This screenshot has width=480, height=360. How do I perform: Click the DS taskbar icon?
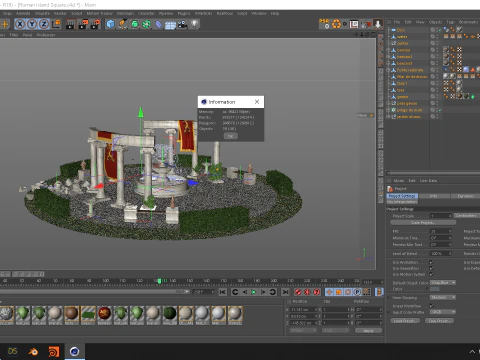(12, 351)
